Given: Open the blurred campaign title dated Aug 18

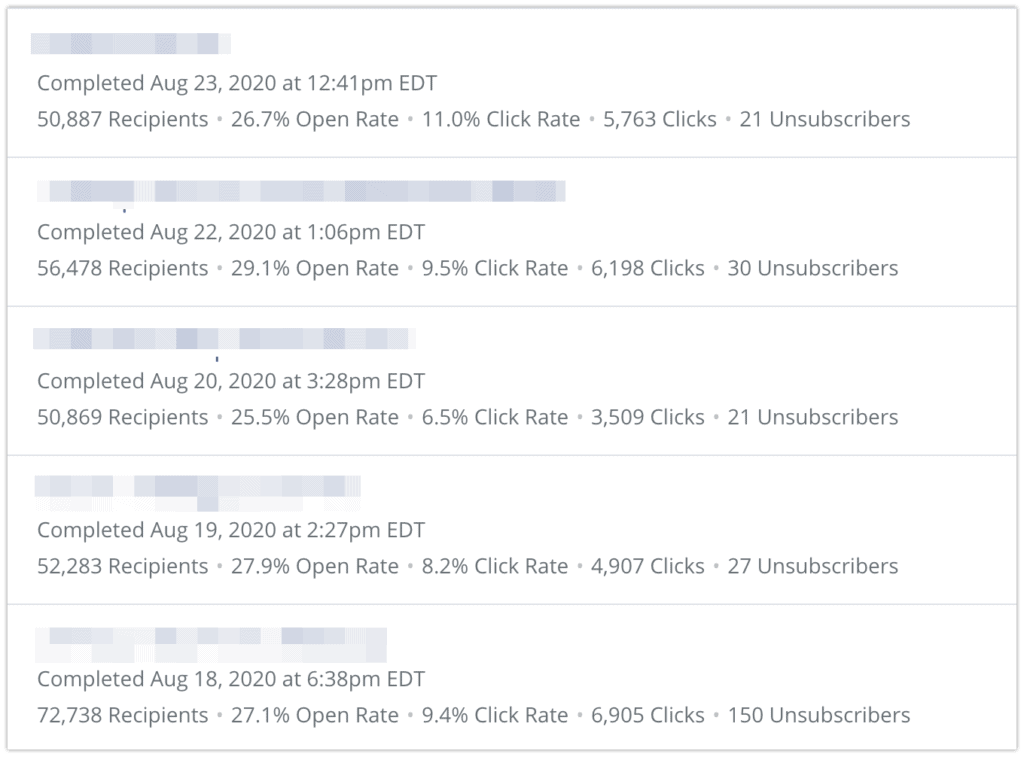Looking at the screenshot, I should coord(211,645).
